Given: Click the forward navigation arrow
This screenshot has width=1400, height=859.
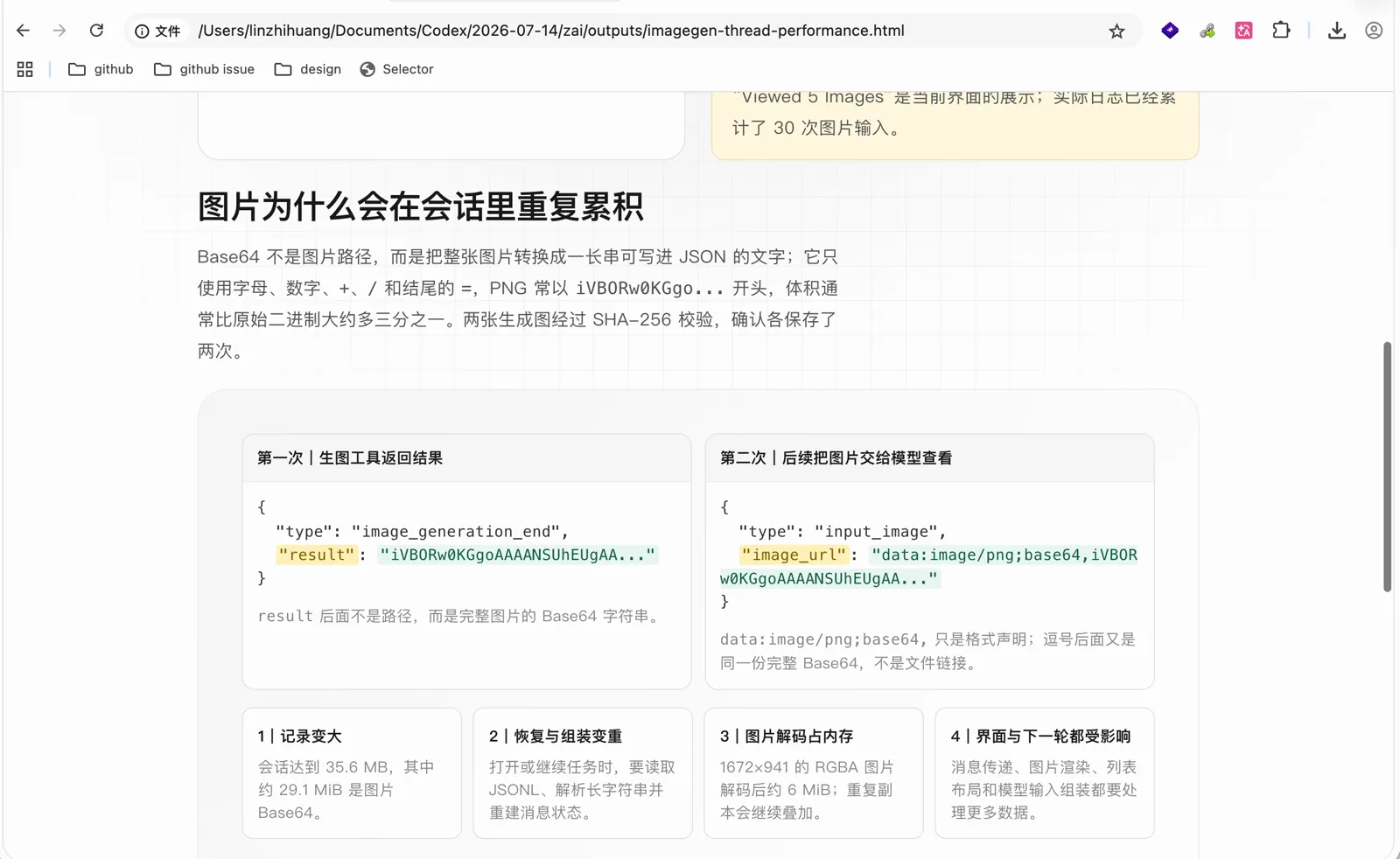Looking at the screenshot, I should point(59,31).
